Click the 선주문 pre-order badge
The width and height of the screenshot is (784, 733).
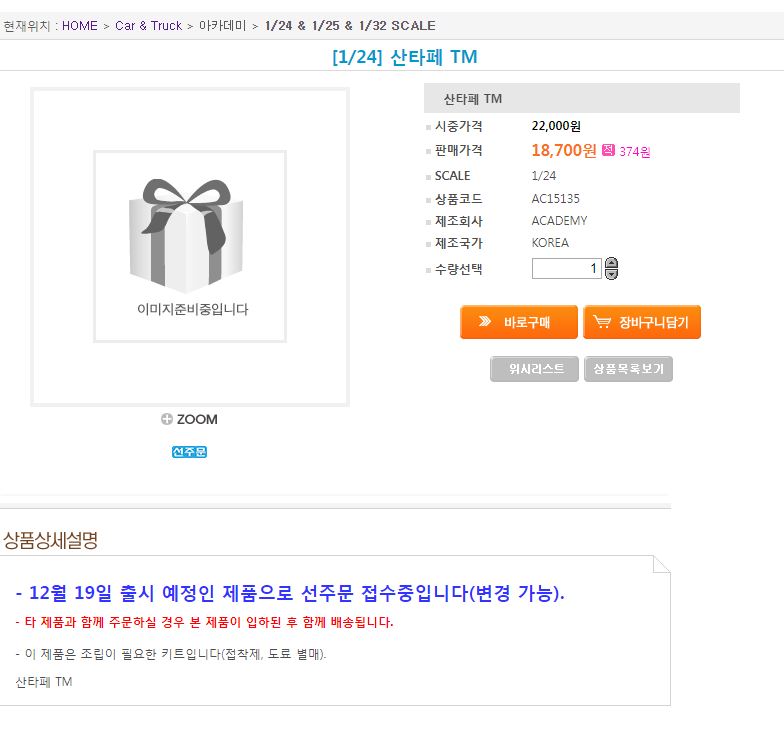(189, 452)
